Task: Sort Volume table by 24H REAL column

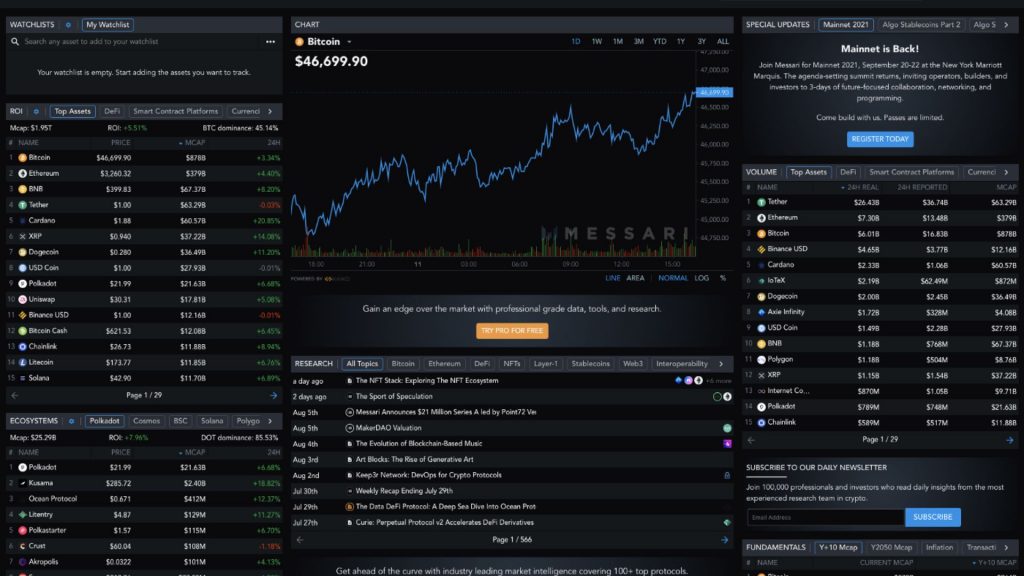Action: coord(859,188)
